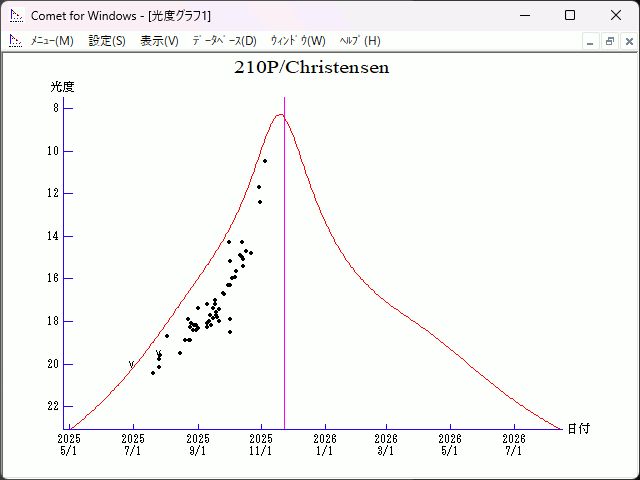
Task: Click the 日付 date axis label
Action: 578,428
